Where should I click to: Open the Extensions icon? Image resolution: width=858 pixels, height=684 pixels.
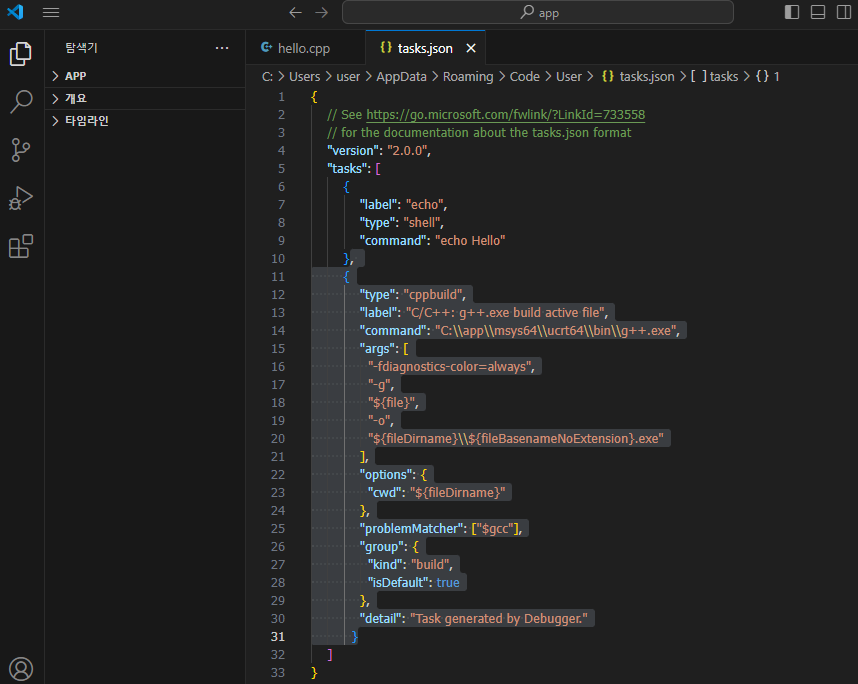pos(21,246)
